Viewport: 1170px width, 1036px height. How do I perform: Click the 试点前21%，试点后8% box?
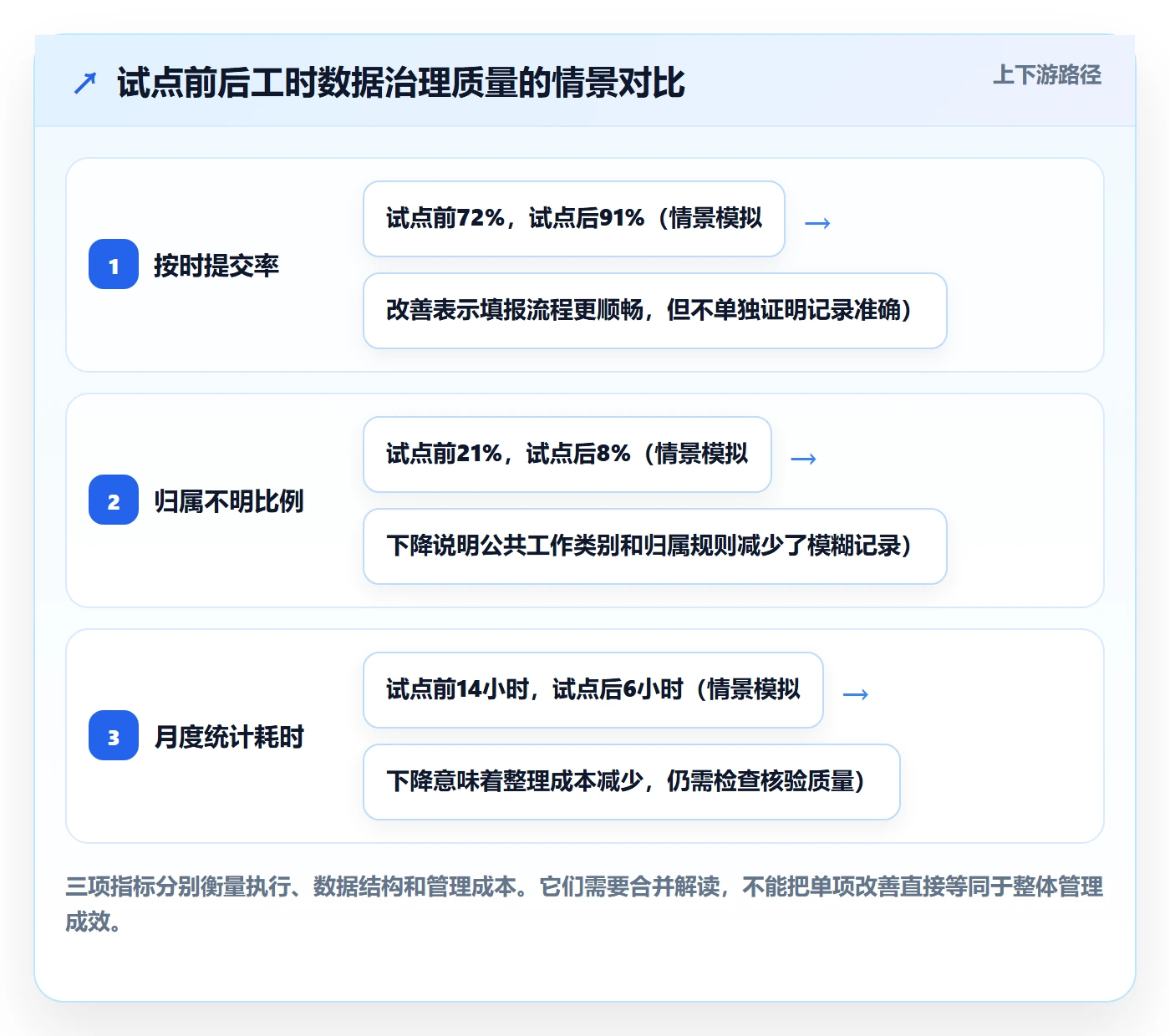point(567,455)
